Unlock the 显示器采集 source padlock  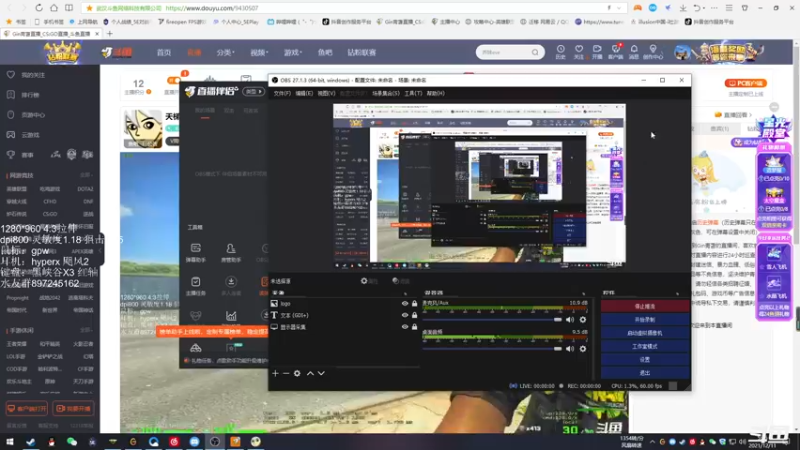(414, 327)
